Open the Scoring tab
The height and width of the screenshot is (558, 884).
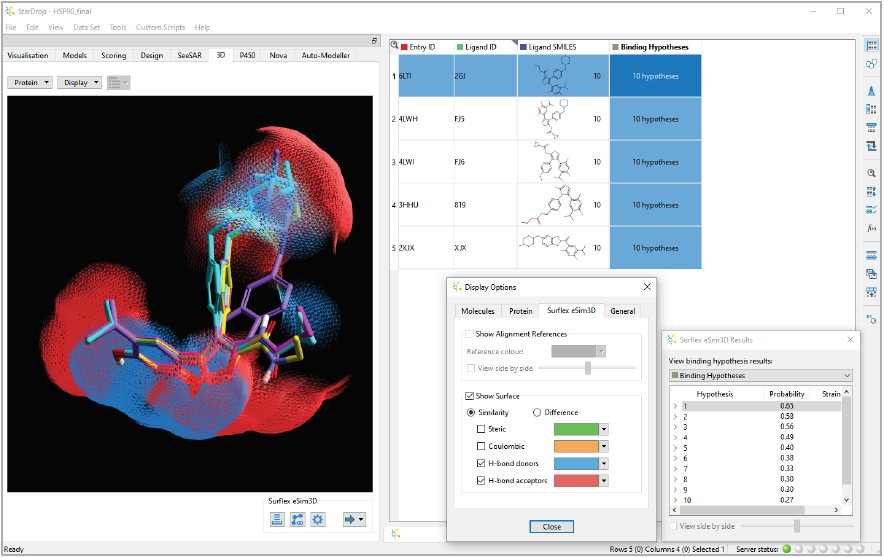(x=113, y=55)
